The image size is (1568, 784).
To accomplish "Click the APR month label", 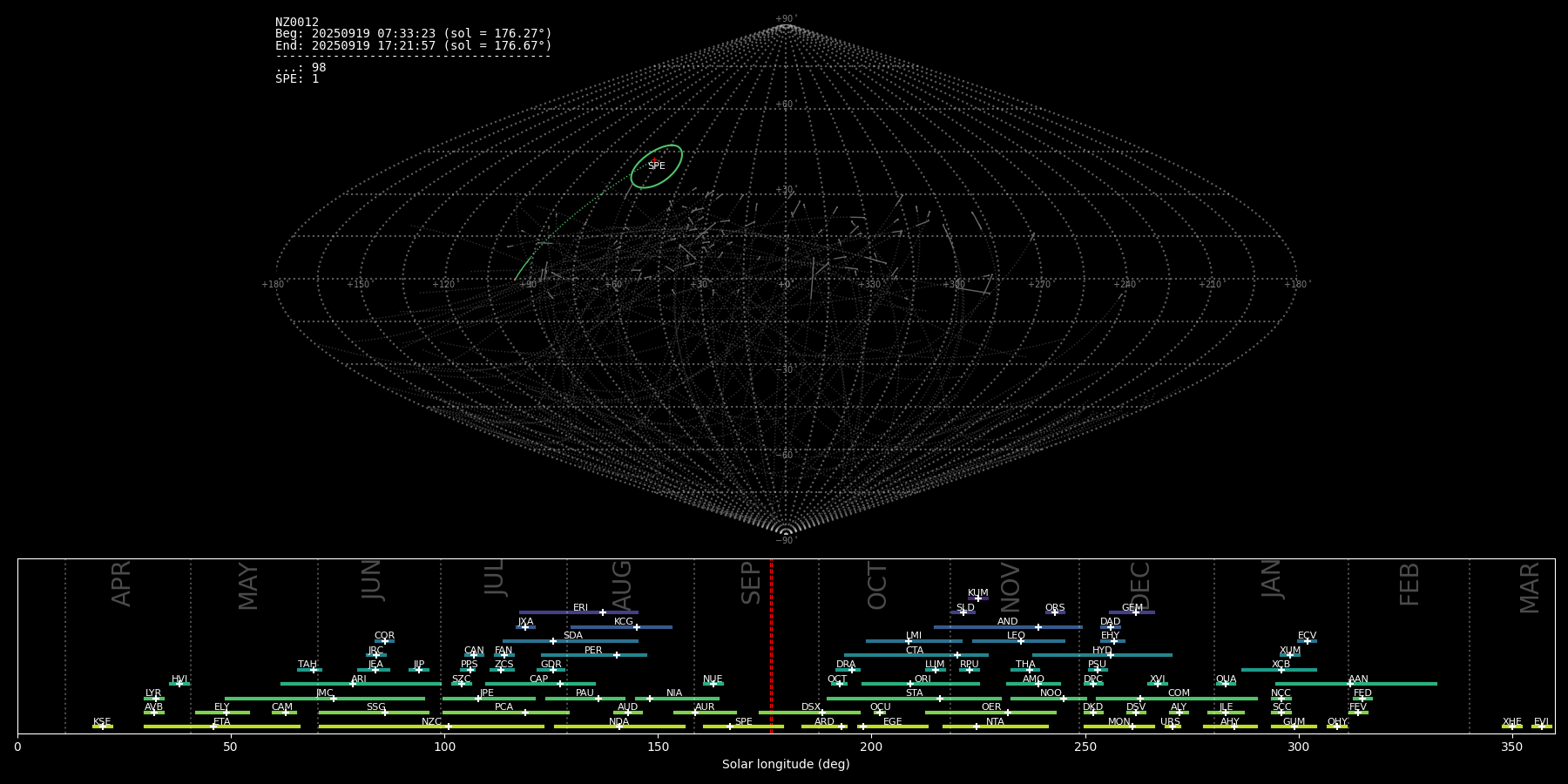I will [x=121, y=584].
